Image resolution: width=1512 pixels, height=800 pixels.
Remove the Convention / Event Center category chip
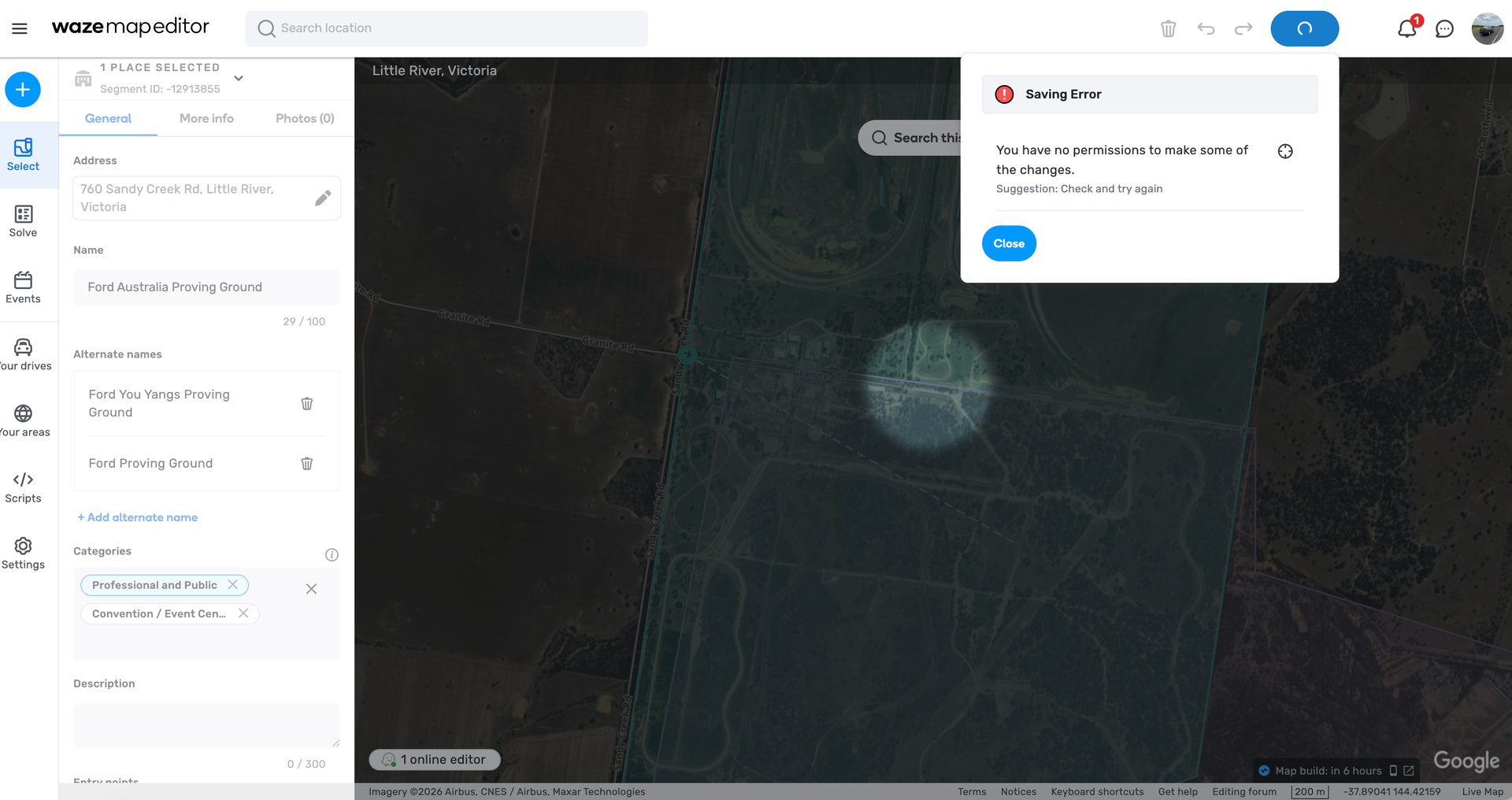click(243, 613)
